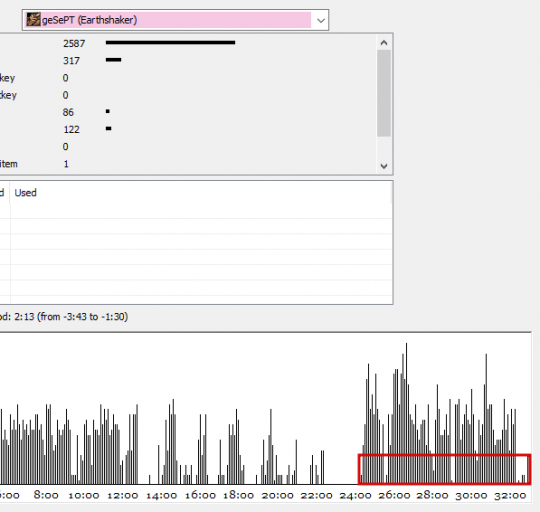Click the short bar next to value 317
The image size is (540, 512).
[x=113, y=60]
